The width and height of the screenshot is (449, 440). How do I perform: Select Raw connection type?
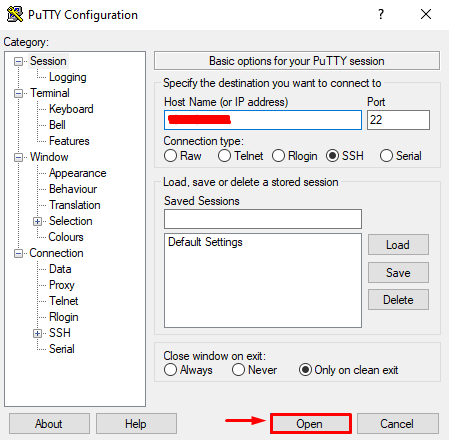tap(170, 156)
